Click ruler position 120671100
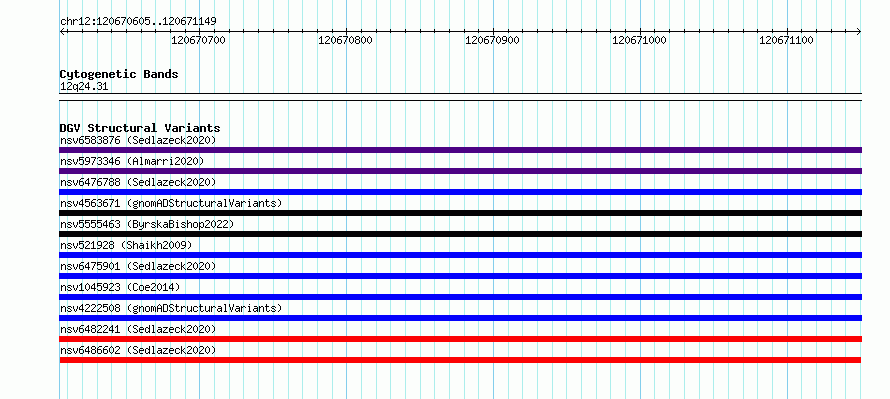This screenshot has height=399, width=890. point(786,40)
